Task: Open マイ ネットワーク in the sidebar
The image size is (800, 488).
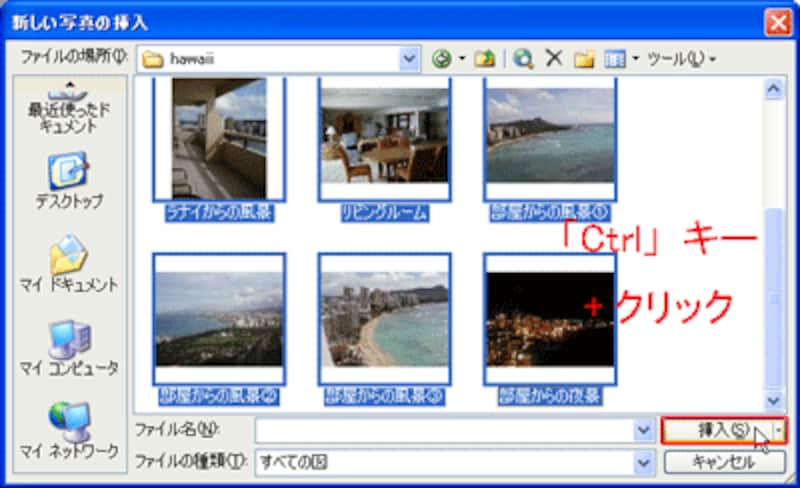Action: pyautogui.click(x=68, y=430)
